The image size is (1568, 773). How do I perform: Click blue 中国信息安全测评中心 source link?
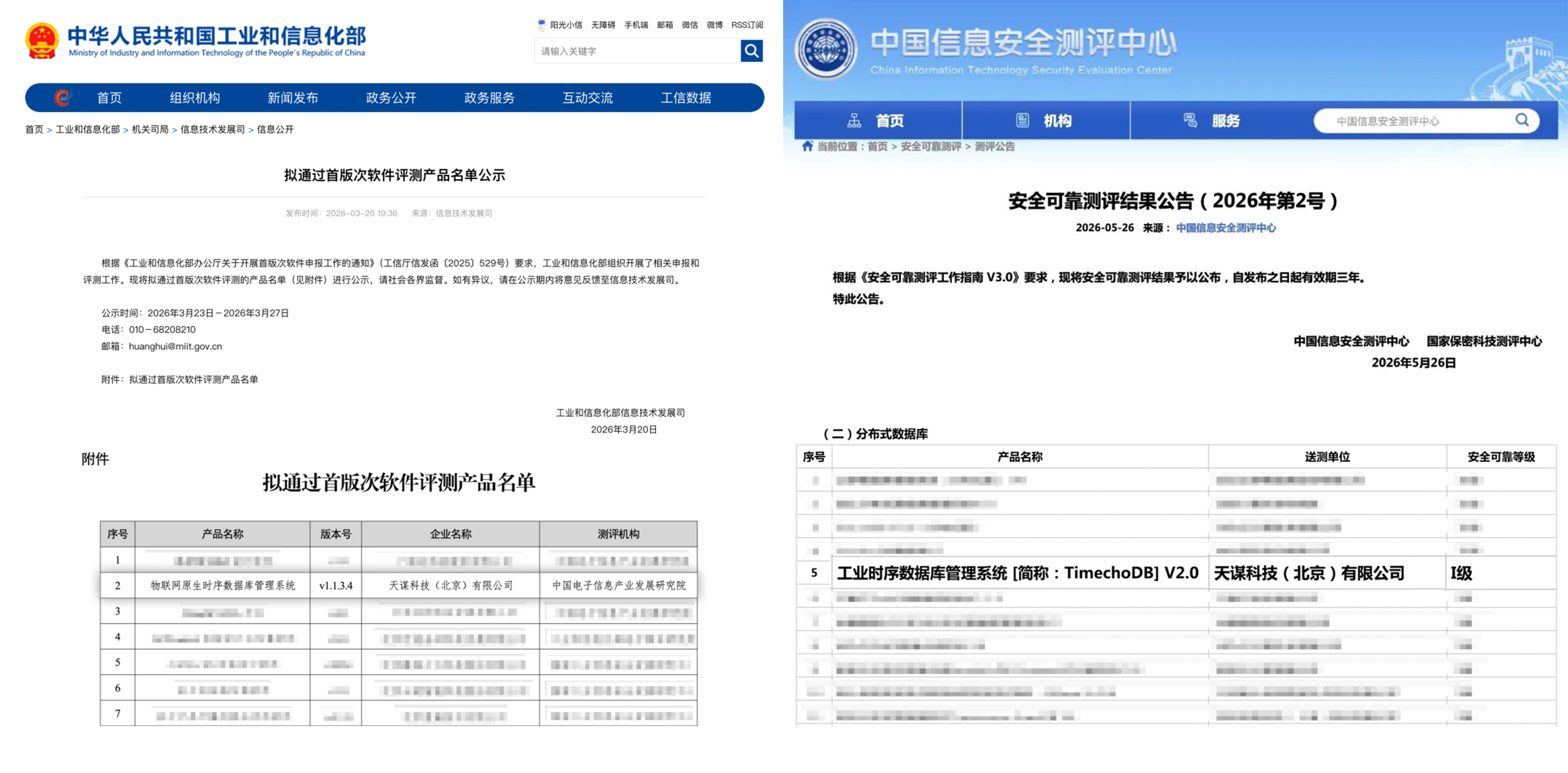tap(1225, 228)
